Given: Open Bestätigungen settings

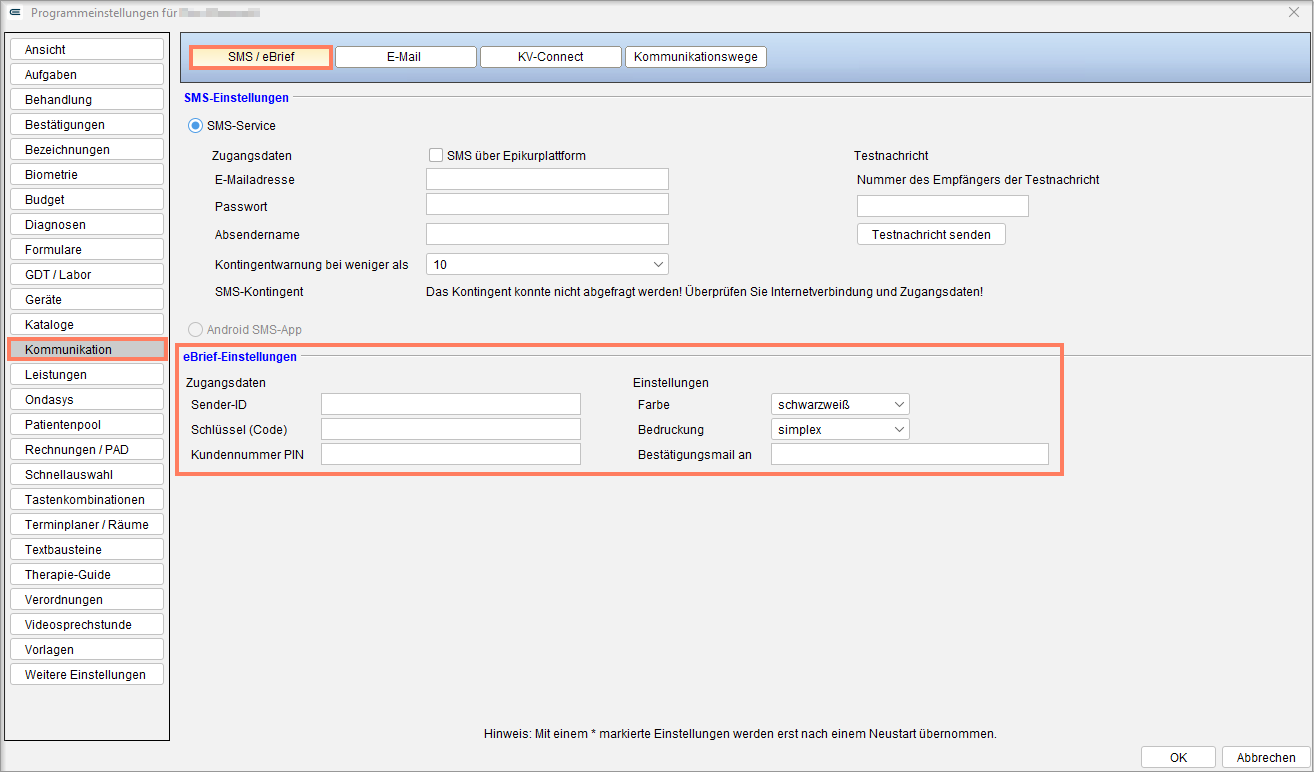Looking at the screenshot, I should tap(87, 124).
